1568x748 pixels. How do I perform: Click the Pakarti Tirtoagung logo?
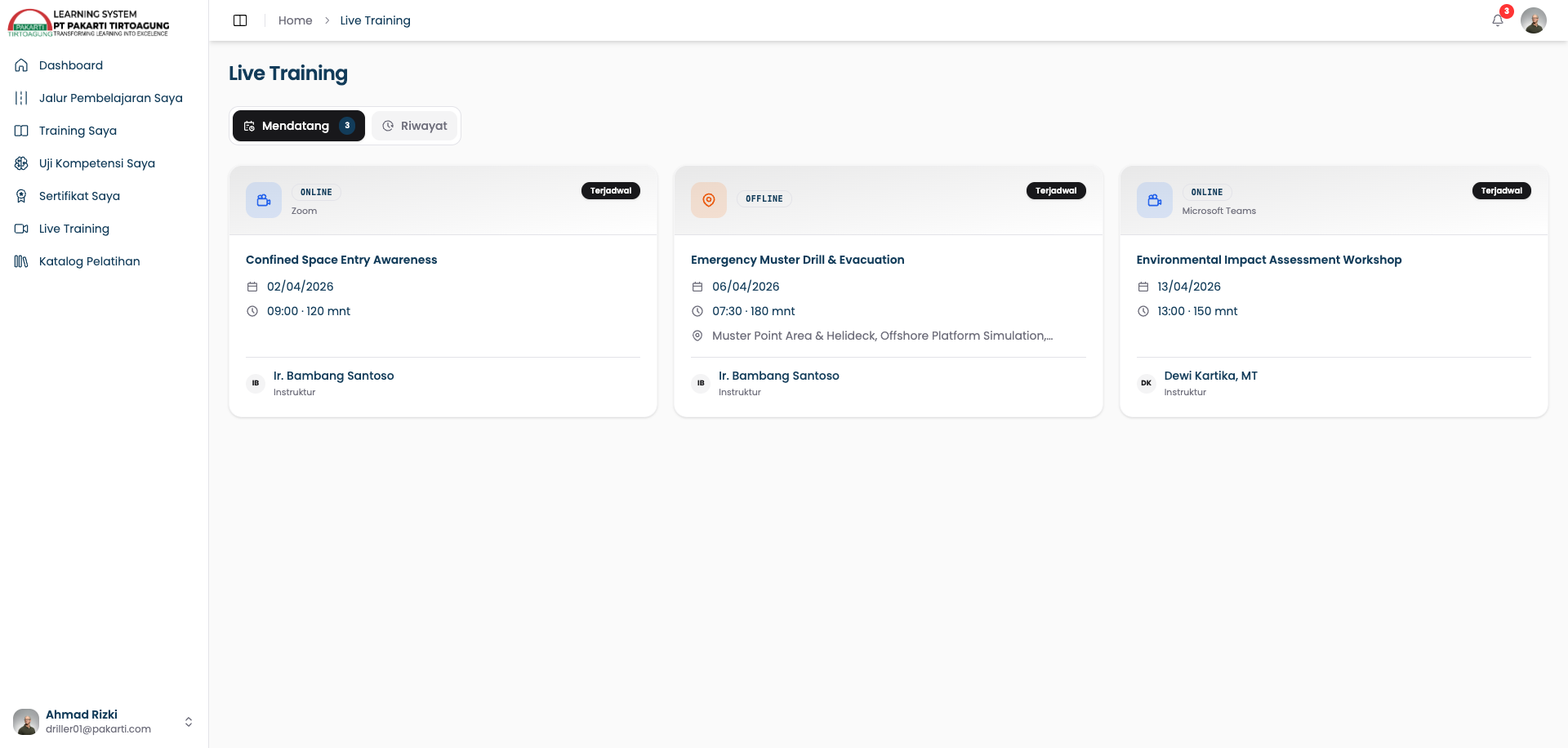click(89, 23)
